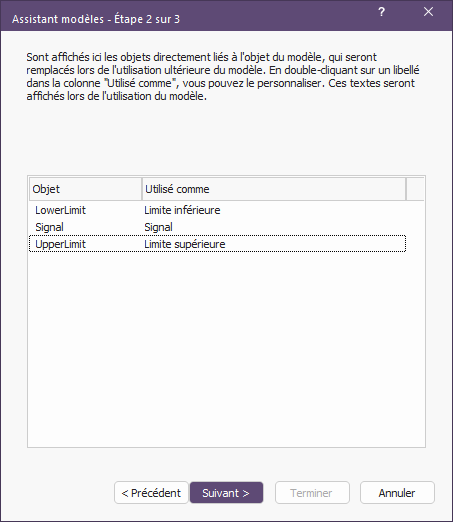Select the LowerLimit object row
Screen dimensions: 453x522
[217, 210]
